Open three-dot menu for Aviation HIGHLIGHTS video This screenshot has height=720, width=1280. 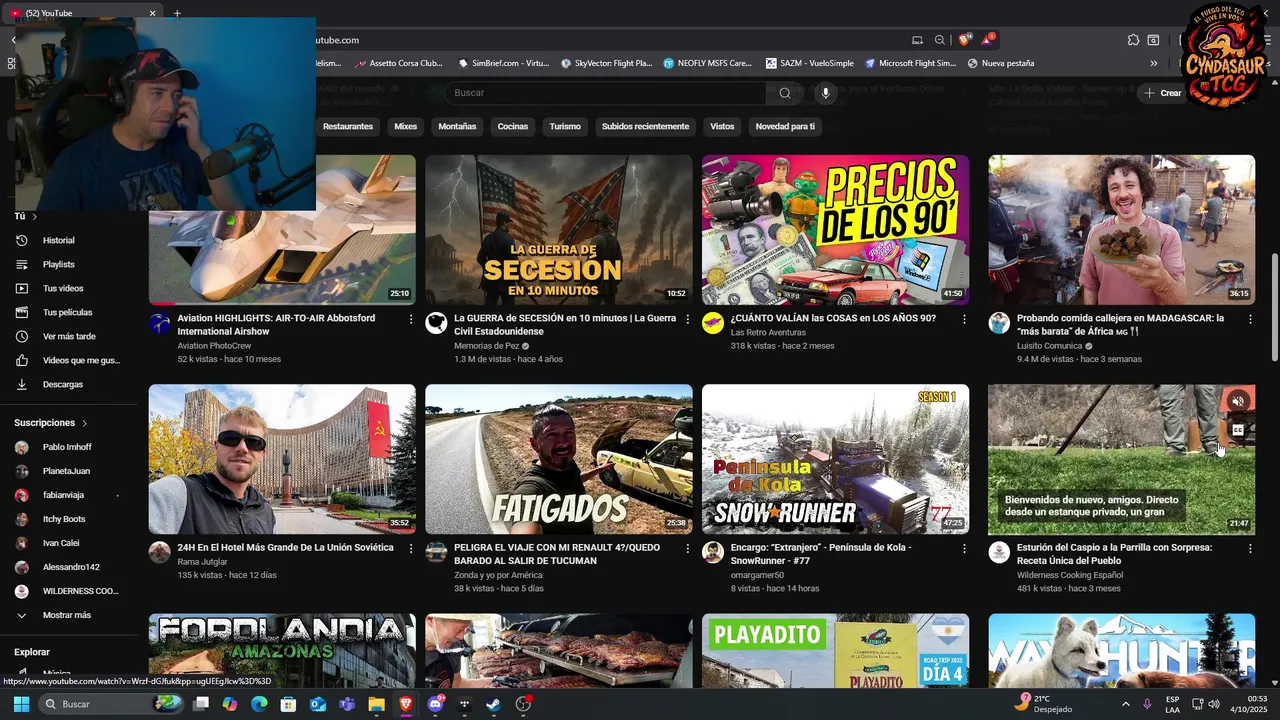(x=411, y=319)
